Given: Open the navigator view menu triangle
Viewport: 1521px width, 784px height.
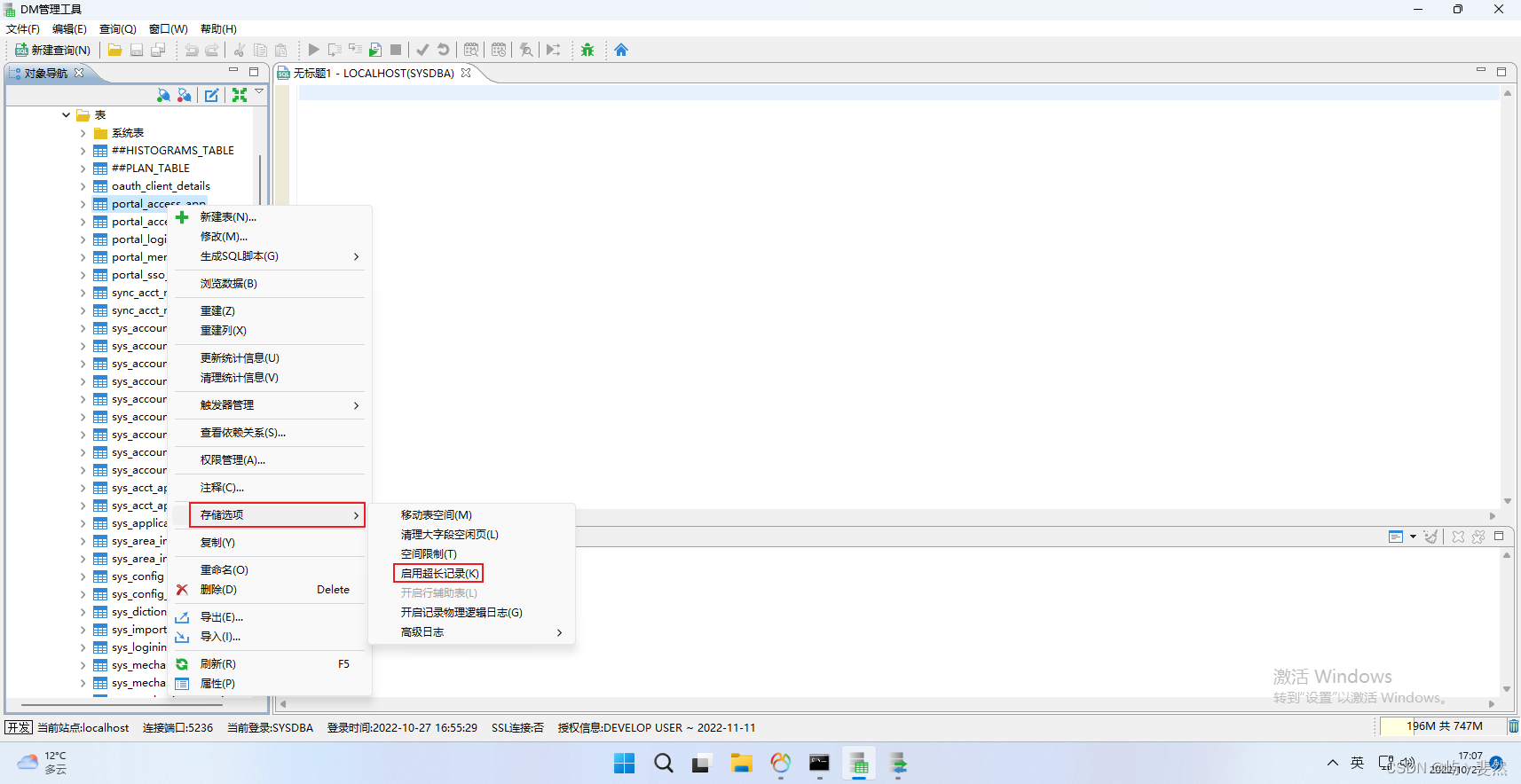Looking at the screenshot, I should [259, 91].
